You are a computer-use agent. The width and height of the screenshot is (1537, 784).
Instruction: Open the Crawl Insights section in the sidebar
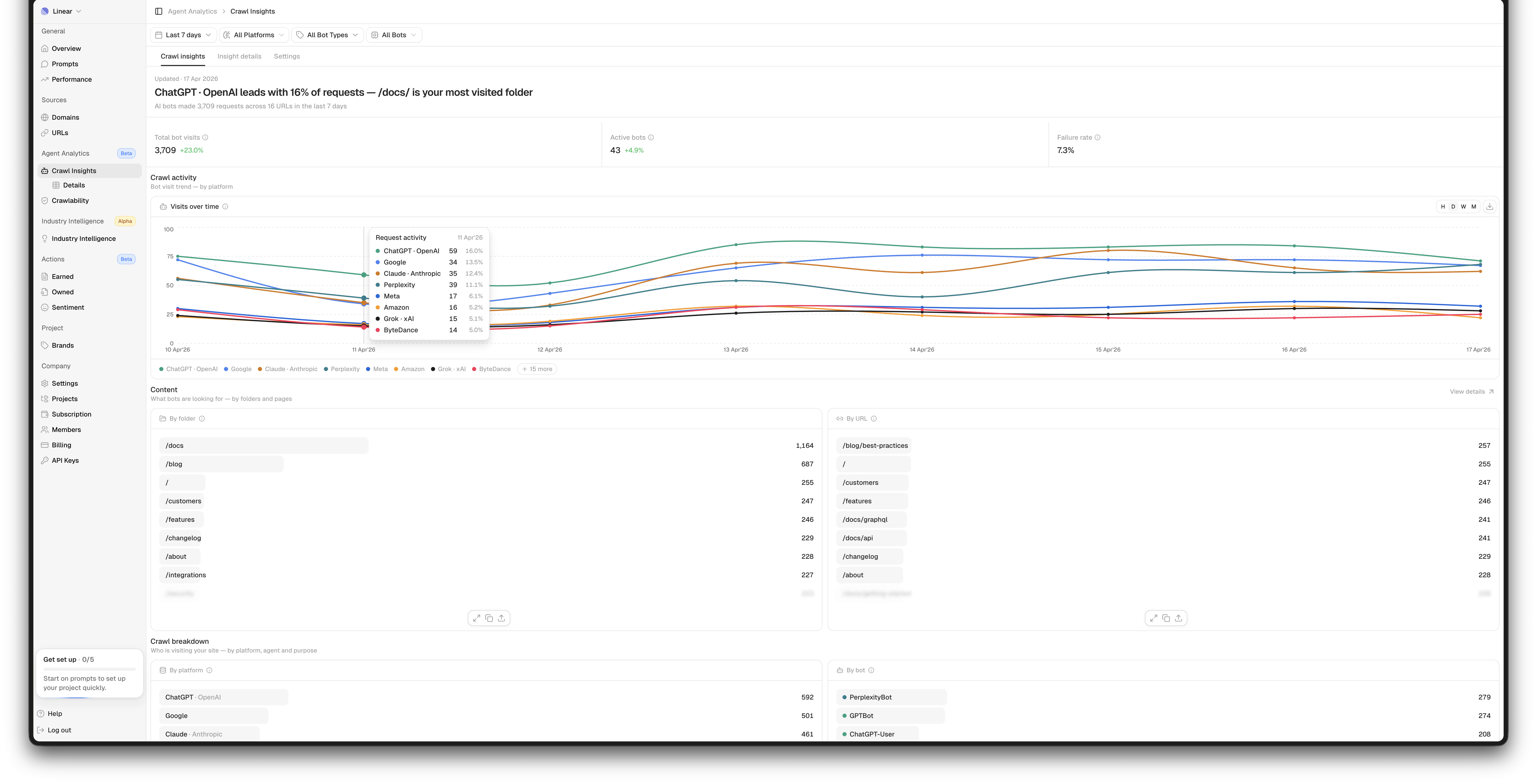(74, 171)
